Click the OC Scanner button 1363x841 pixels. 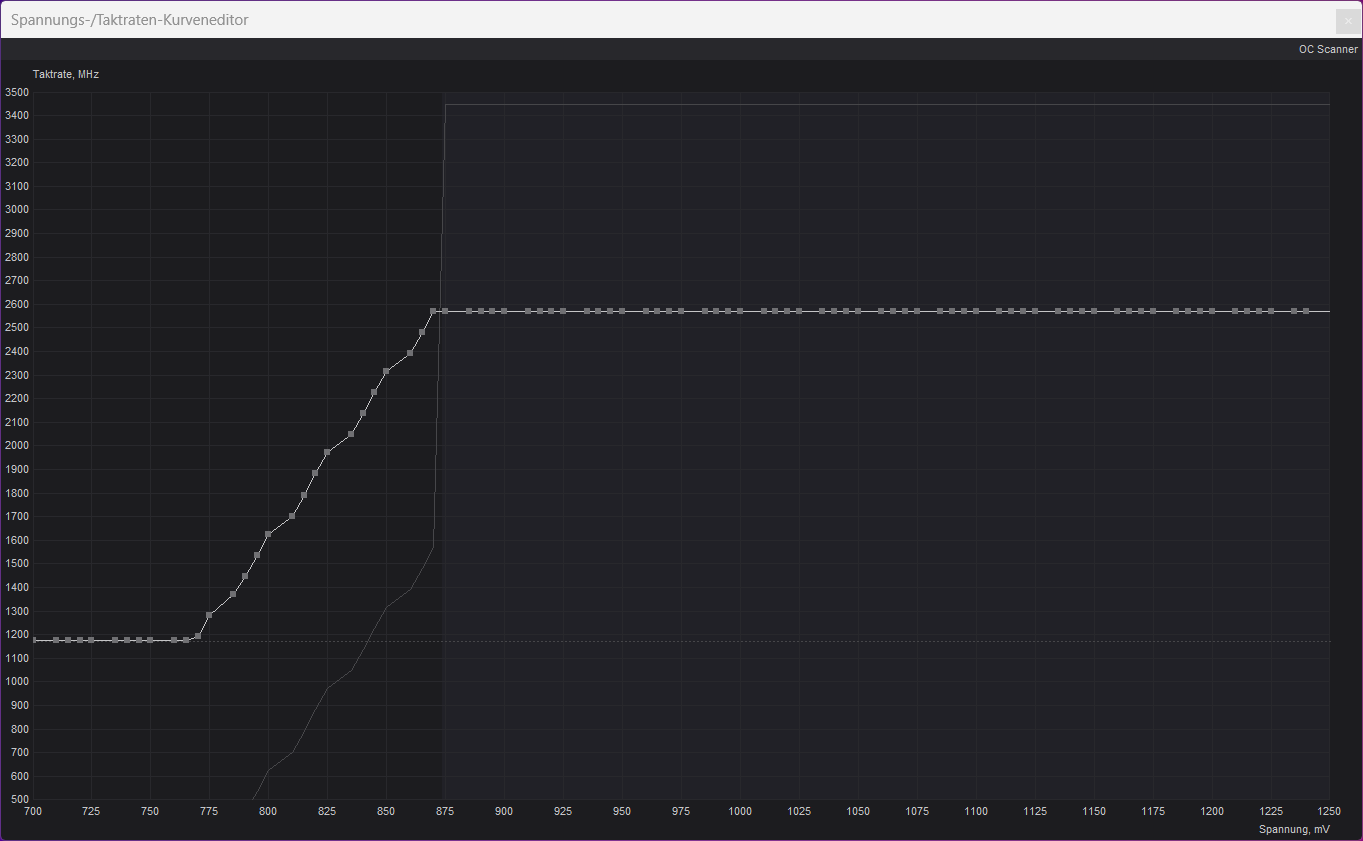pyautogui.click(x=1327, y=49)
